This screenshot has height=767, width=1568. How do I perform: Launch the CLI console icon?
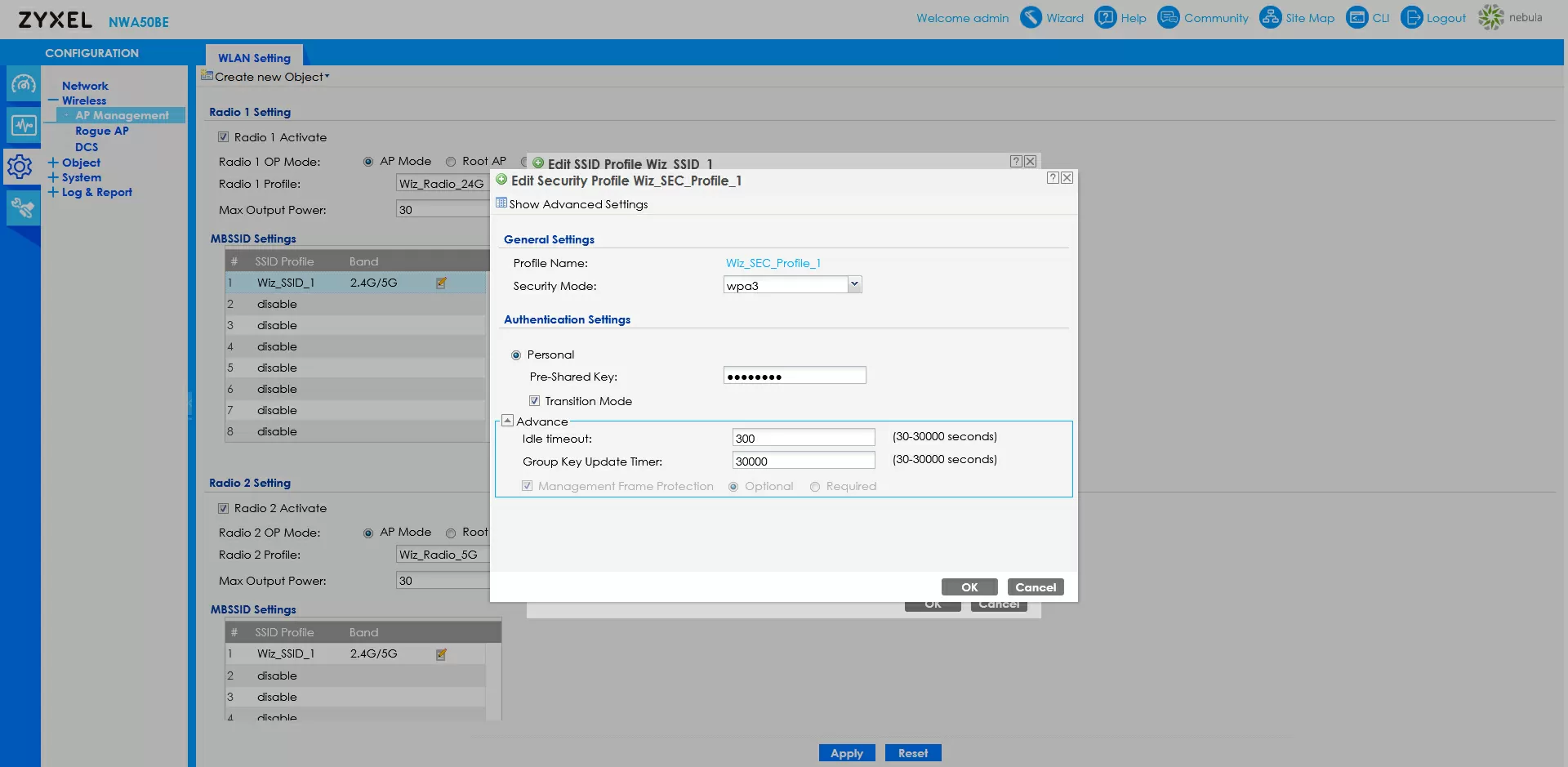[x=1356, y=17]
